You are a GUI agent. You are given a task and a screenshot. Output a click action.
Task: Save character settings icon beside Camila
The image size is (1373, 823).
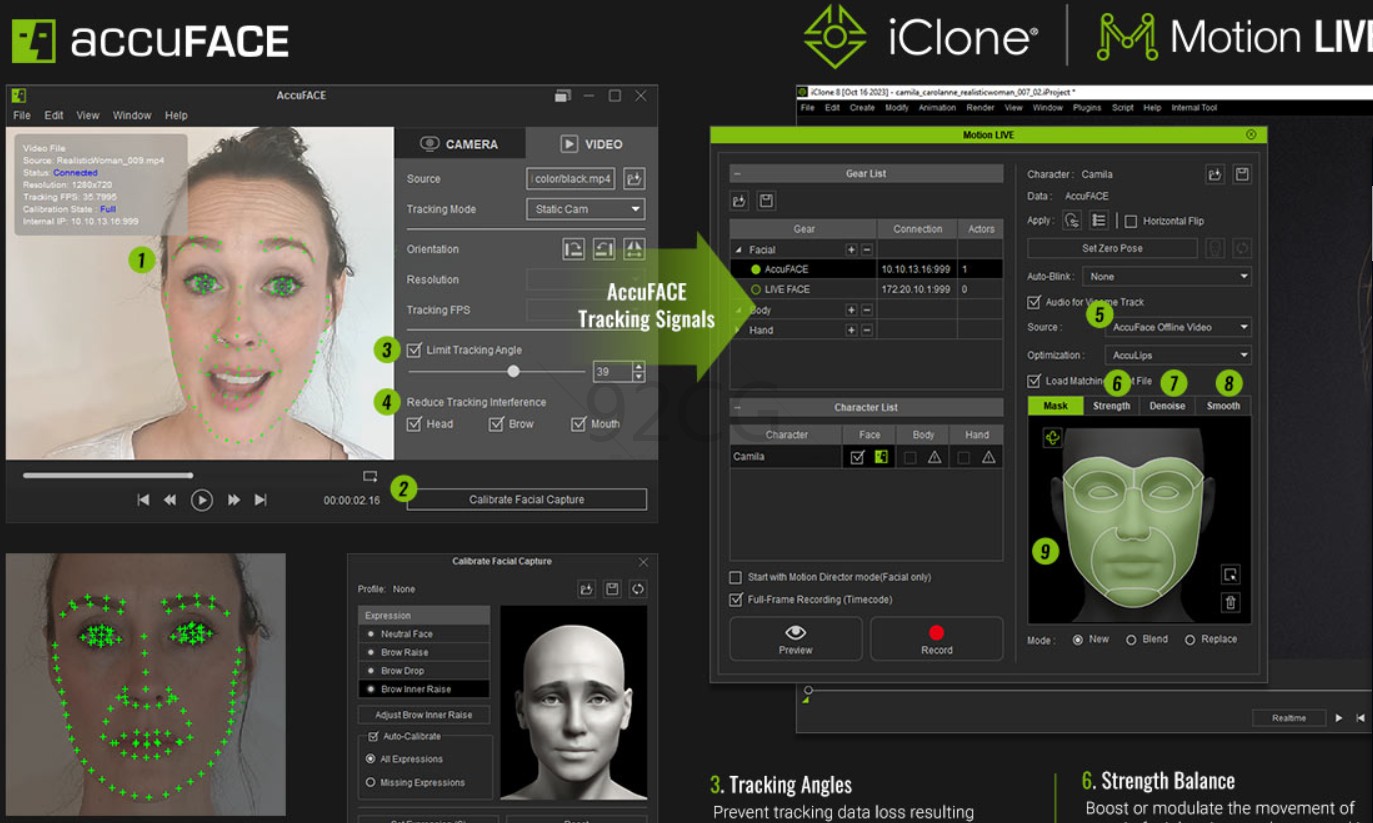point(1241,174)
